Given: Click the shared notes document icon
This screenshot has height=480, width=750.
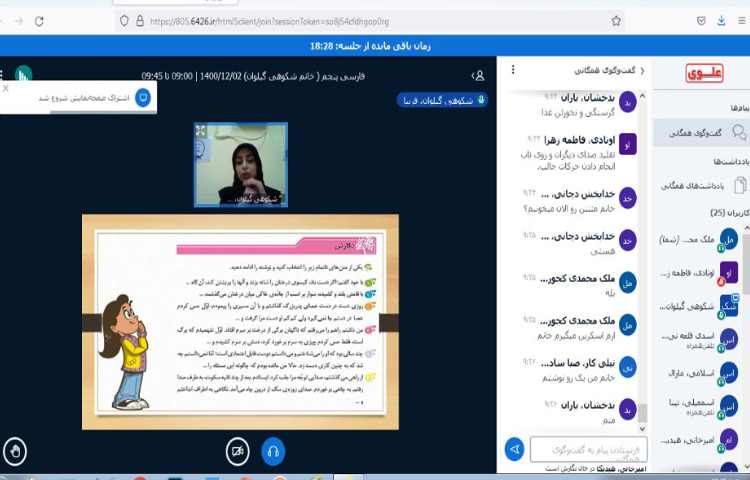Looking at the screenshot, I should tap(740, 185).
